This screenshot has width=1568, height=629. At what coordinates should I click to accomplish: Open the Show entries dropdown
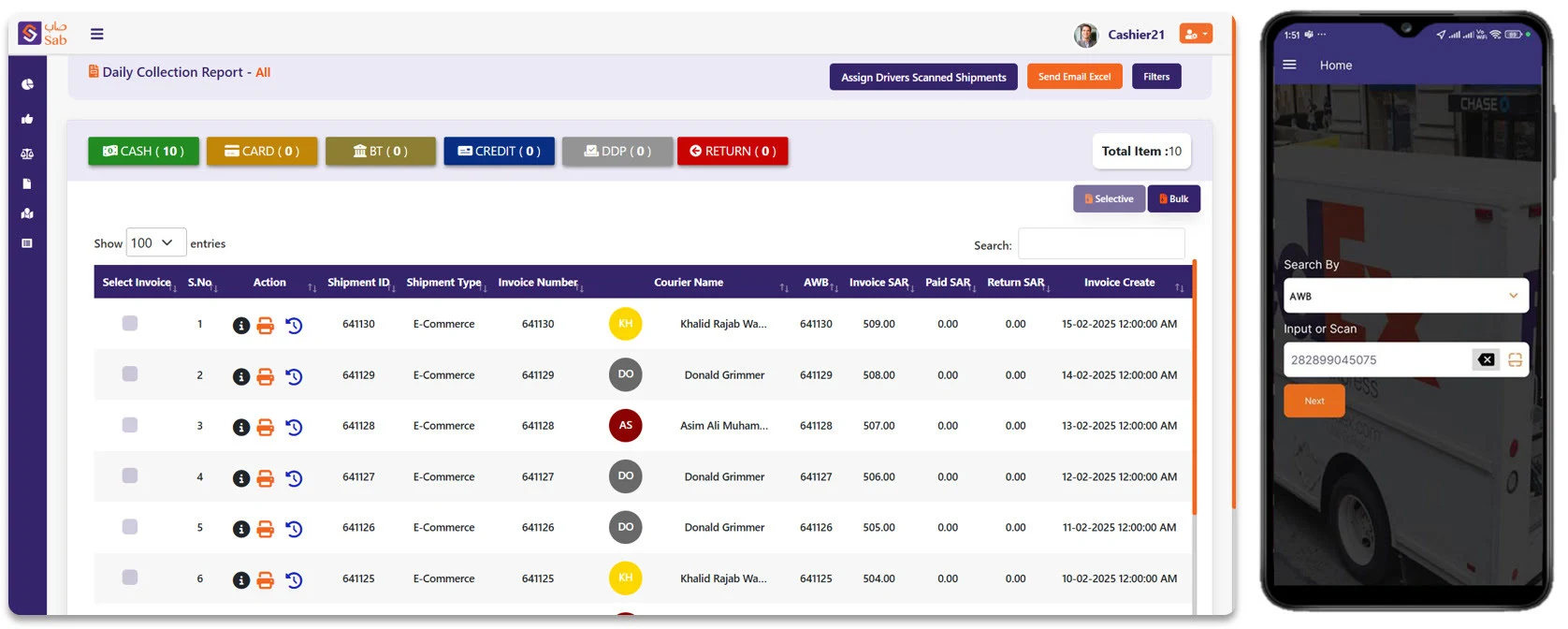click(155, 242)
